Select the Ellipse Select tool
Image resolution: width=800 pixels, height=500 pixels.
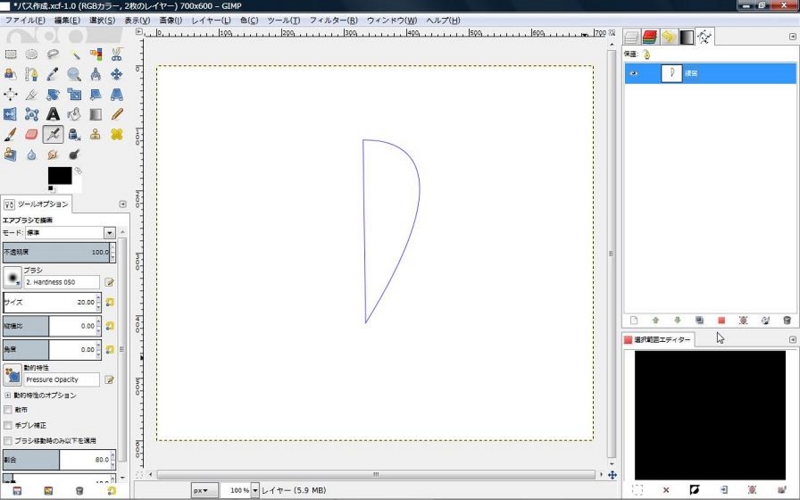click(32, 54)
